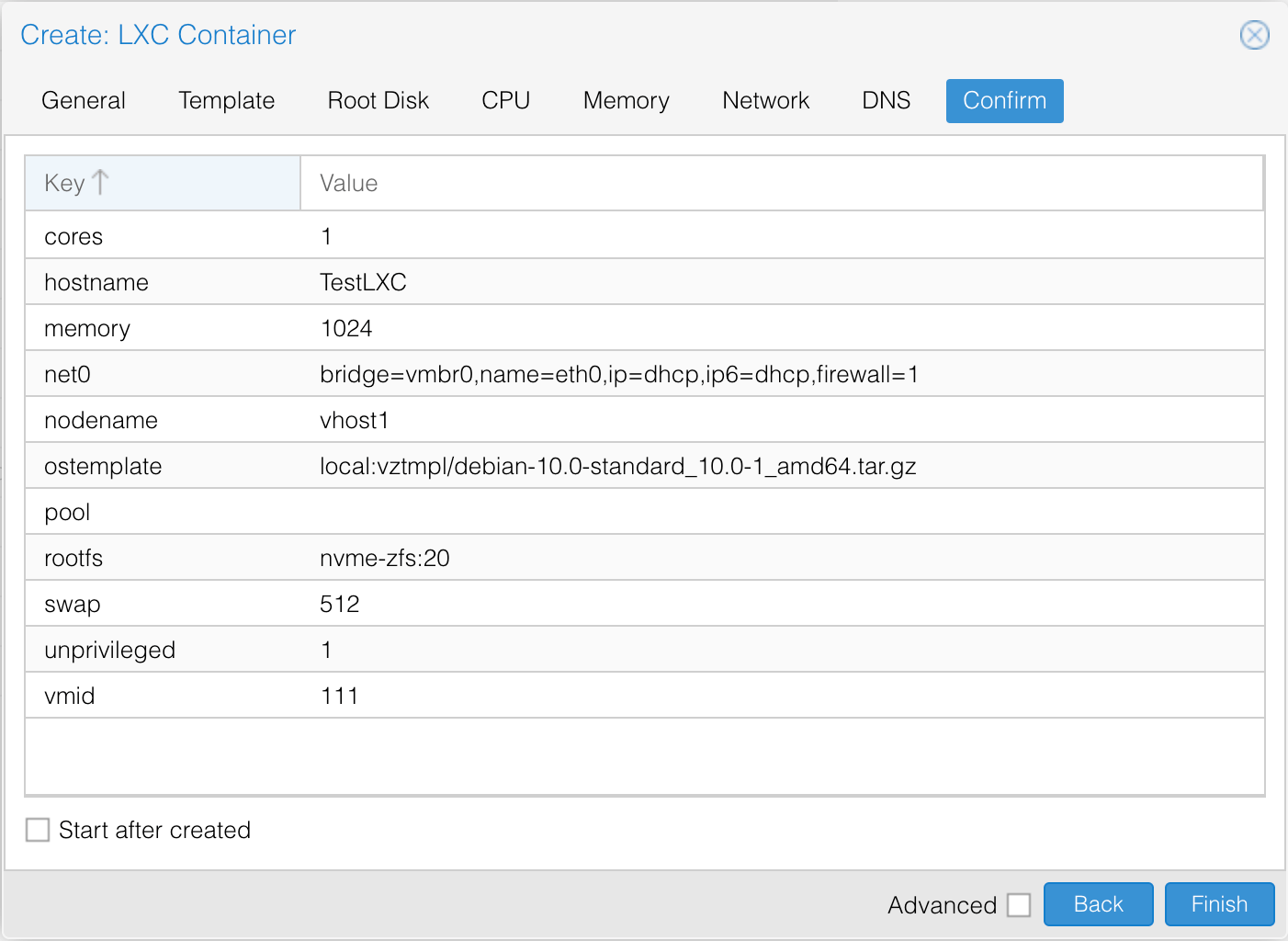
Task: Select the Confirm tab
Action: tap(1005, 100)
